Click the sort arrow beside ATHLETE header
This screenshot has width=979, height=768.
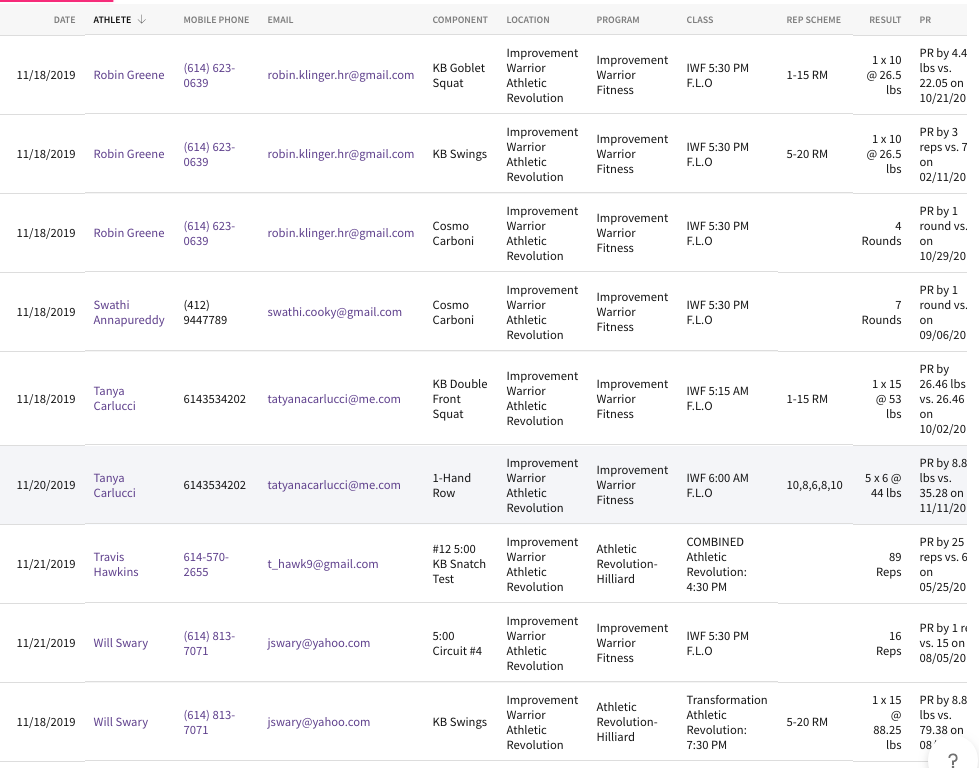coord(142,19)
